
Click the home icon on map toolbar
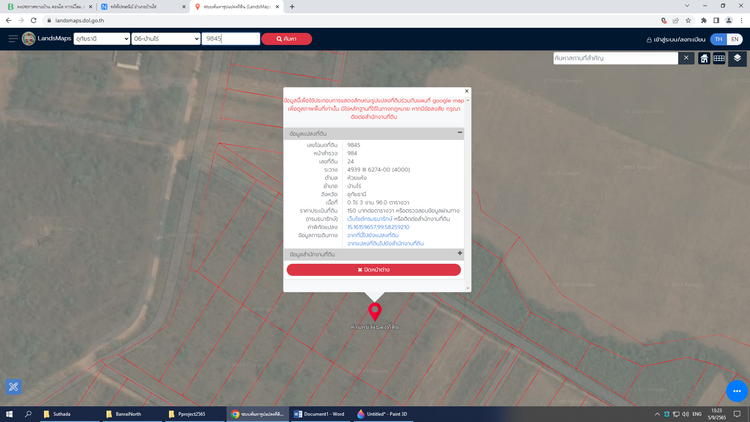coord(704,59)
